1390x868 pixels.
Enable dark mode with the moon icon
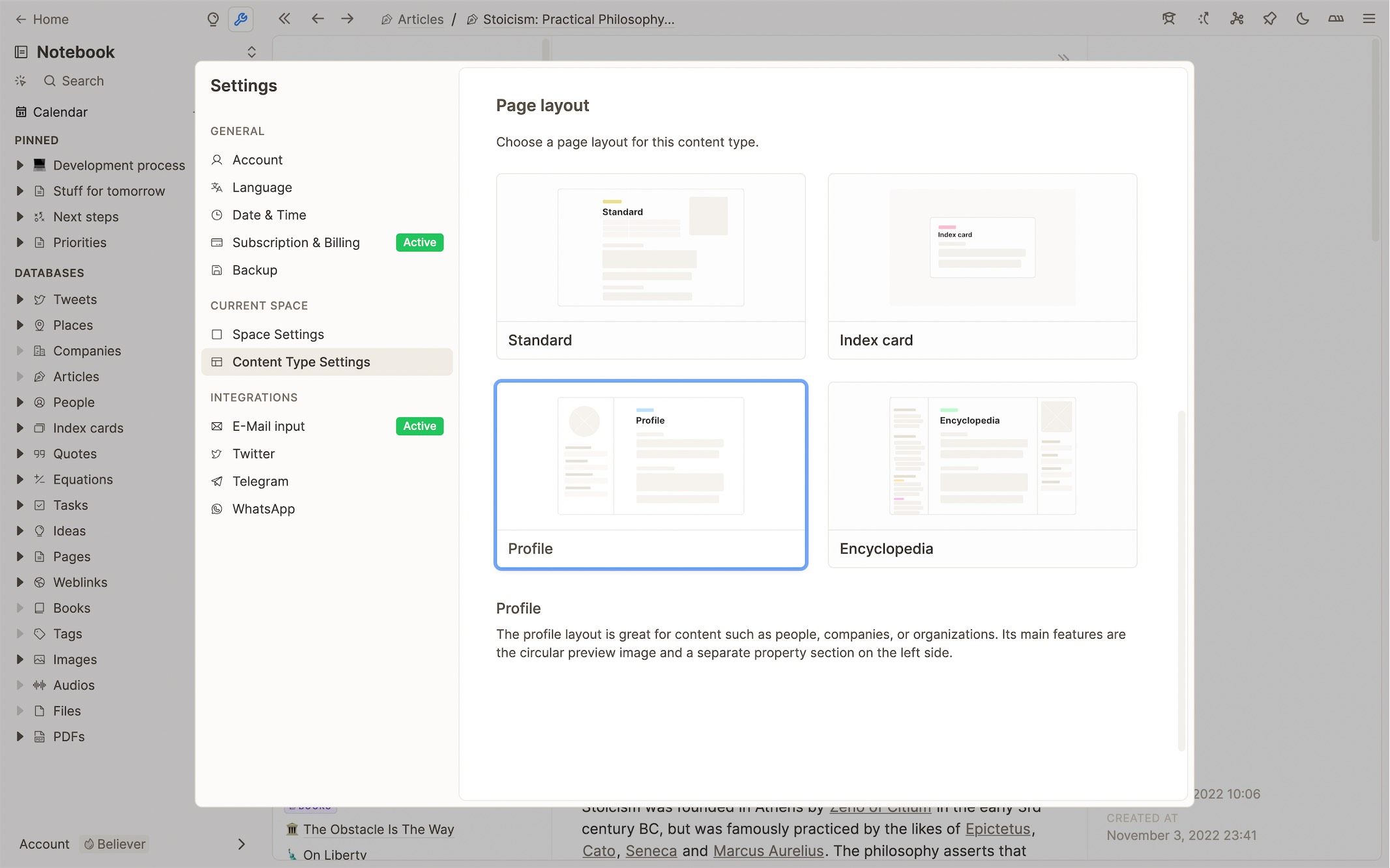click(x=1302, y=19)
